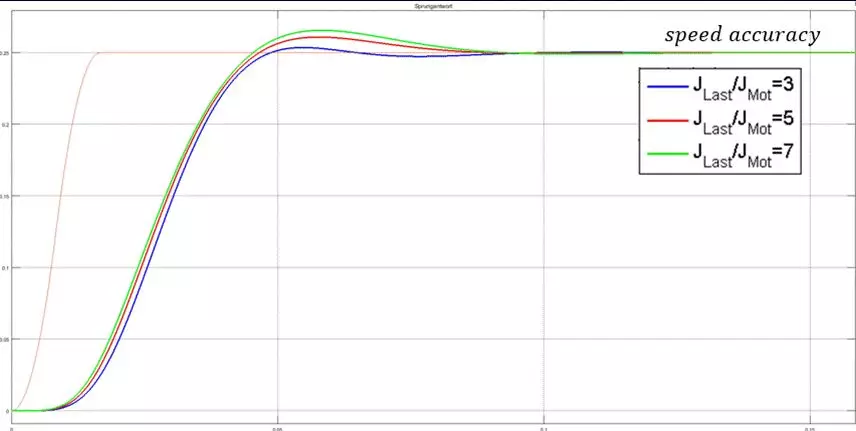856x431 pixels.
Task: Click the peak of the green curve
Action: (319, 31)
